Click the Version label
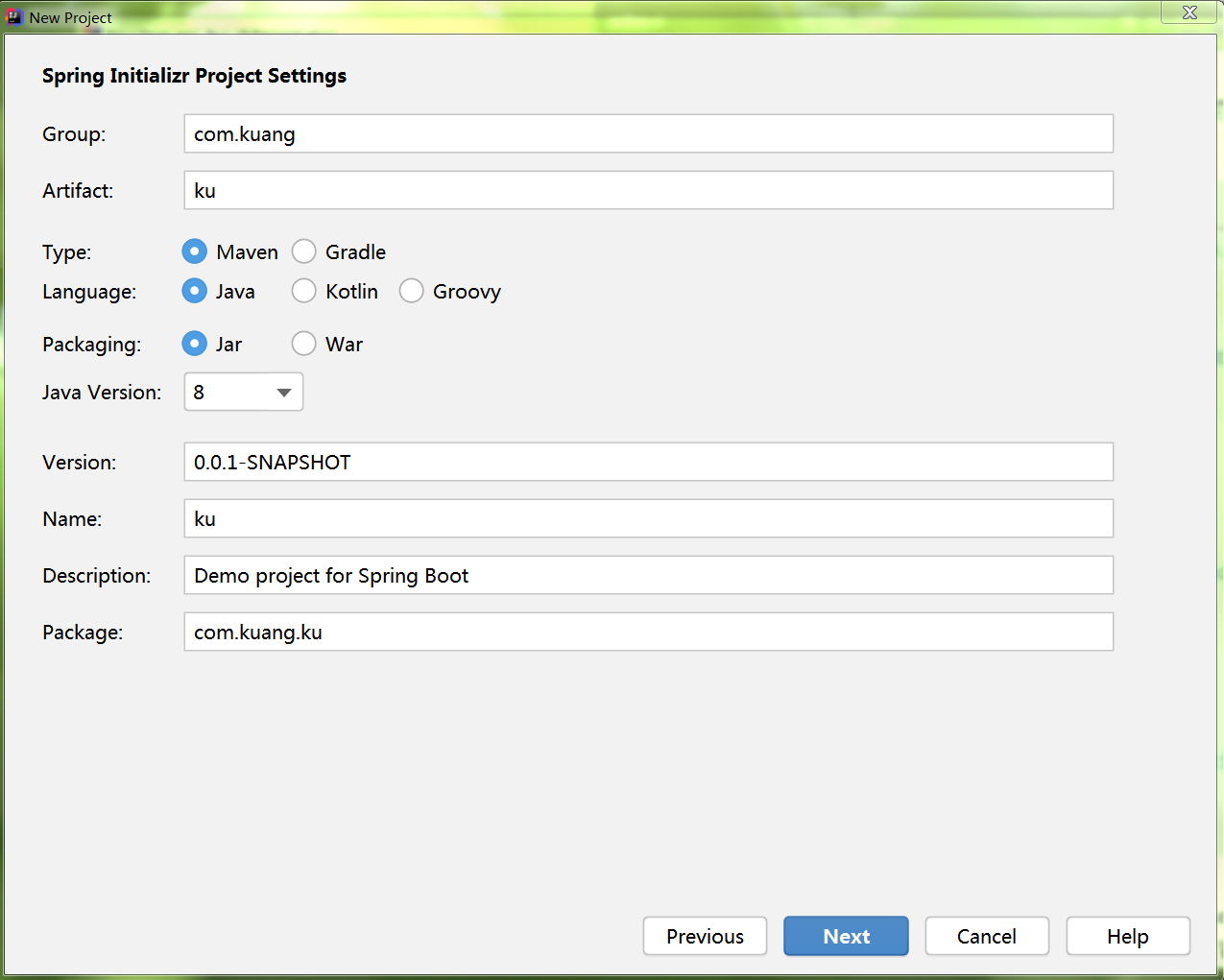 (79, 463)
